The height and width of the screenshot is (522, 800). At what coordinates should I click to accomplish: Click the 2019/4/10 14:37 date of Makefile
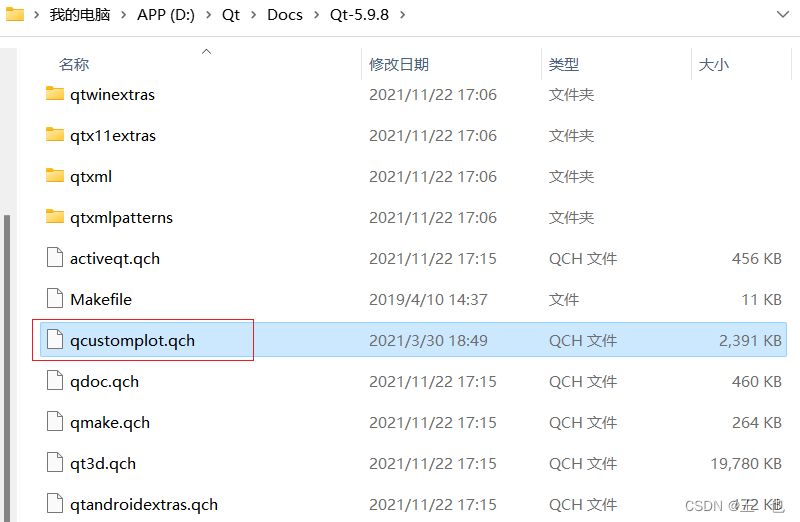(428, 300)
